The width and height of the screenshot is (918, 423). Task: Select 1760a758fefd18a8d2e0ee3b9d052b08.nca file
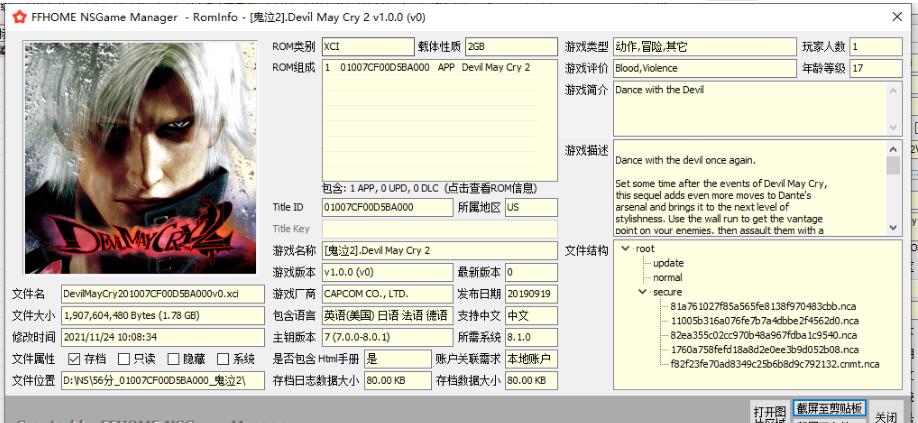tap(765, 350)
